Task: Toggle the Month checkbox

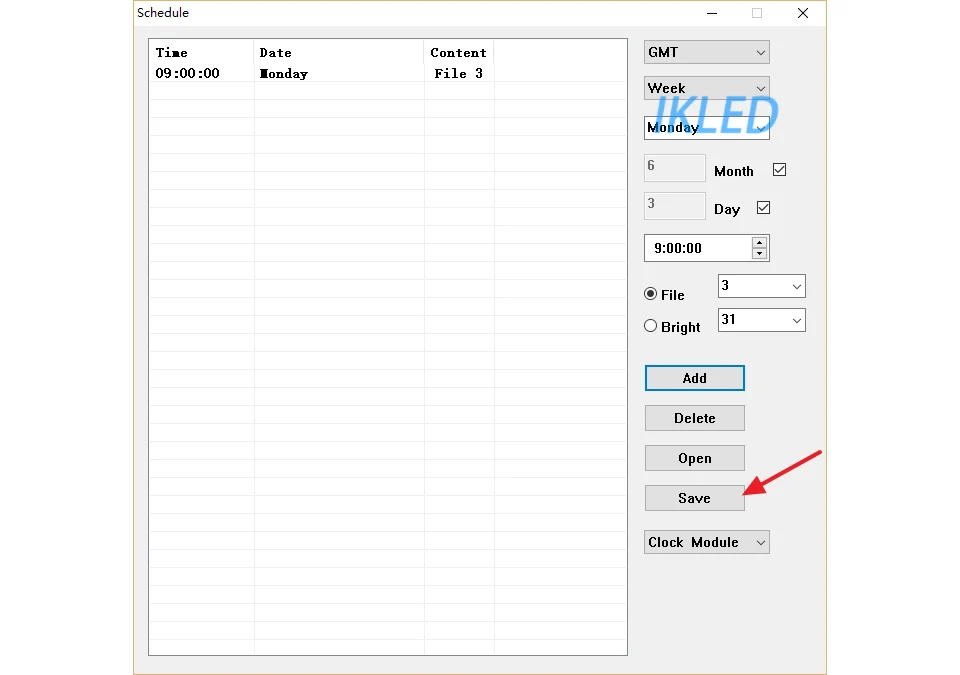Action: 779,170
